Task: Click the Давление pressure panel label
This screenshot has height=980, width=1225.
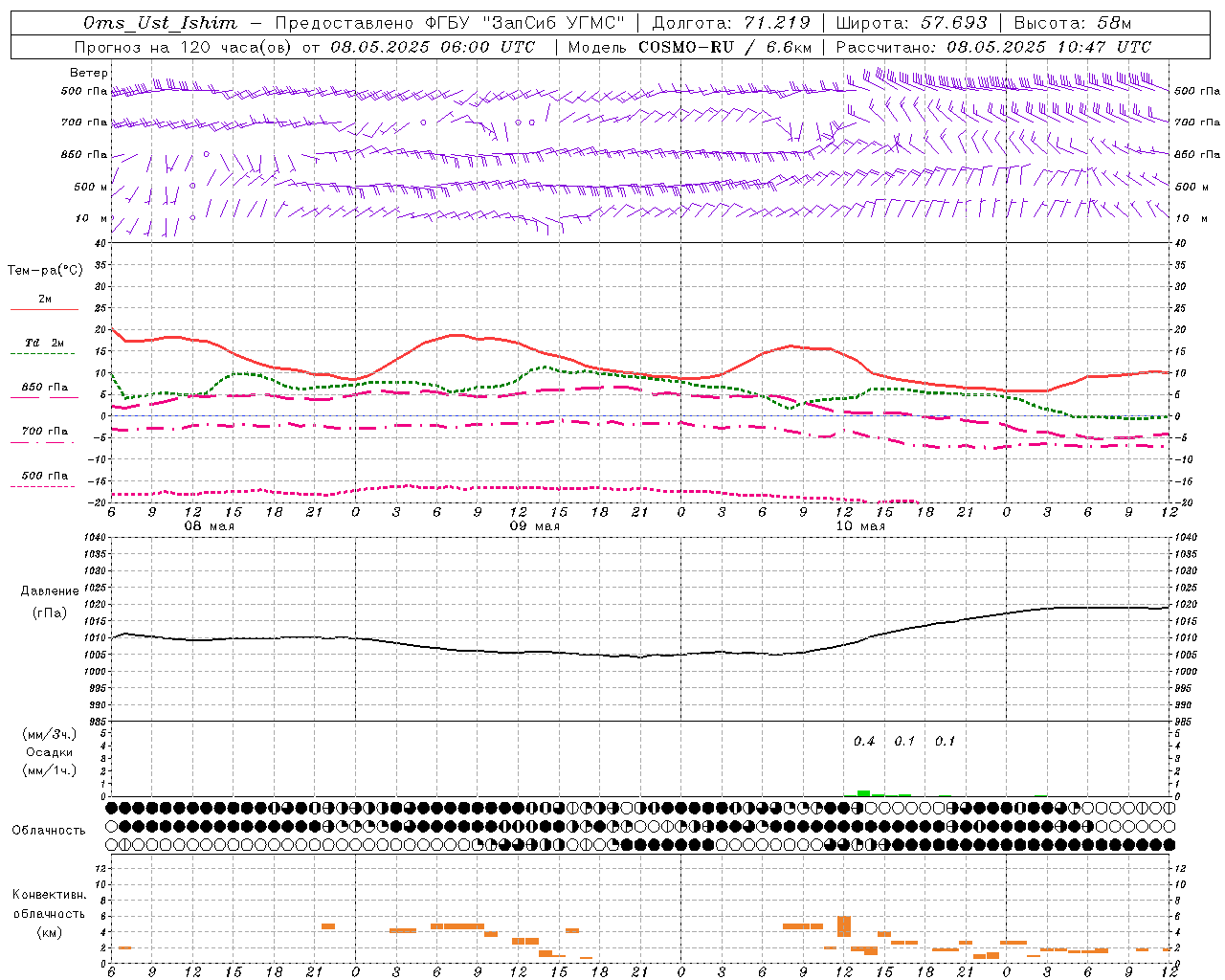Action: (50, 591)
